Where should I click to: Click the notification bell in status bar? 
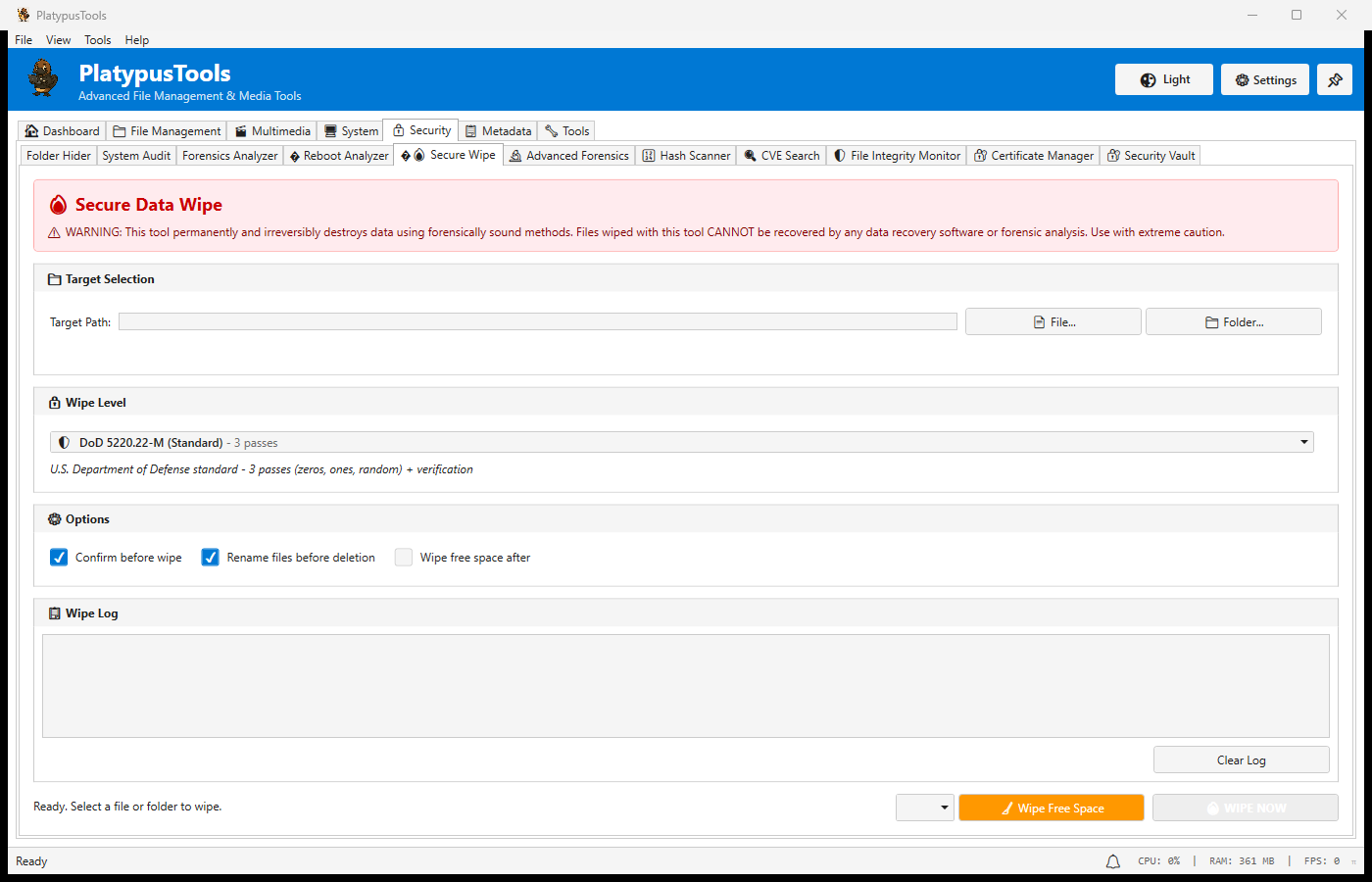click(x=1113, y=861)
